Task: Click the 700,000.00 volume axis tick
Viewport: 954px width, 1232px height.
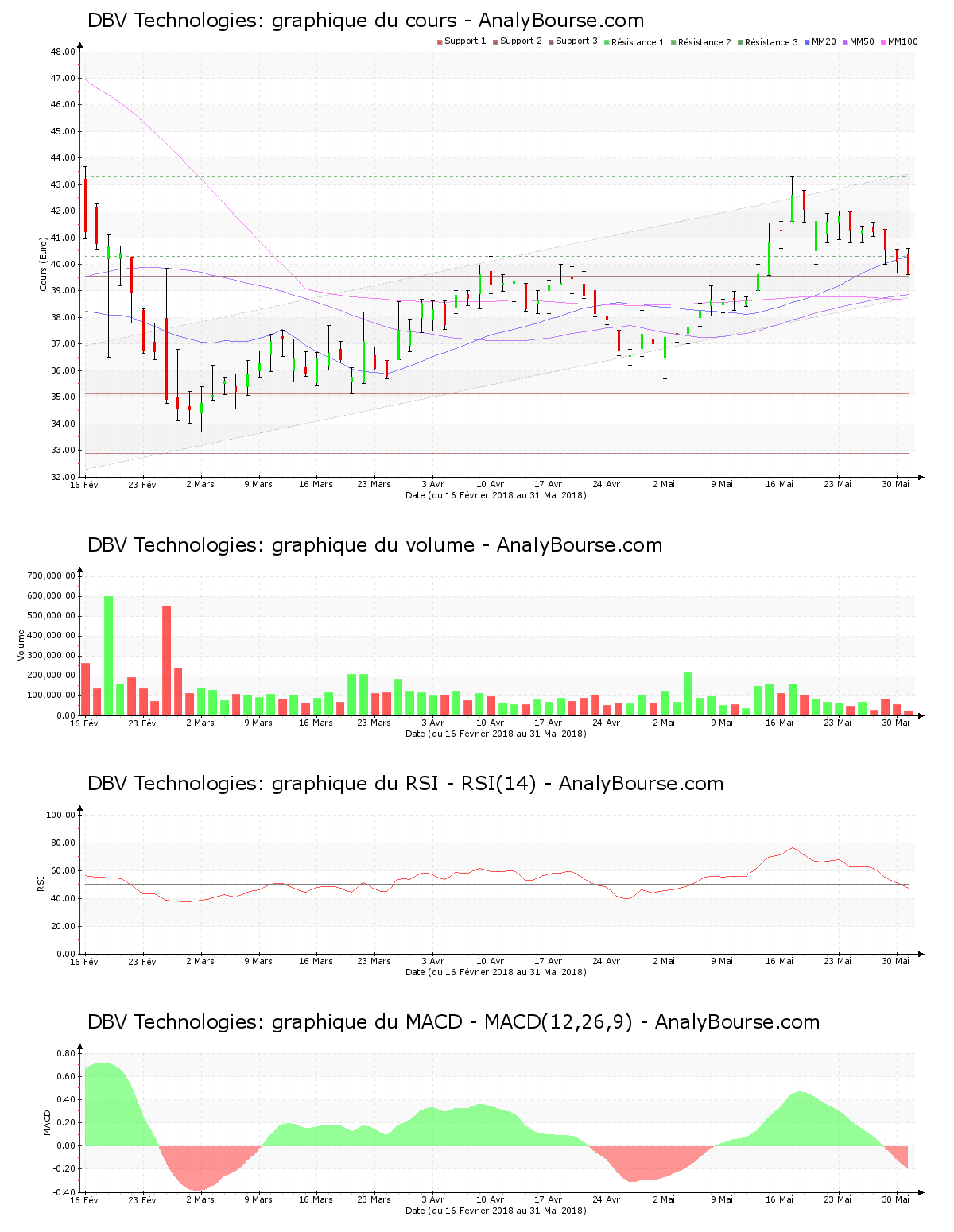Action: [52, 576]
